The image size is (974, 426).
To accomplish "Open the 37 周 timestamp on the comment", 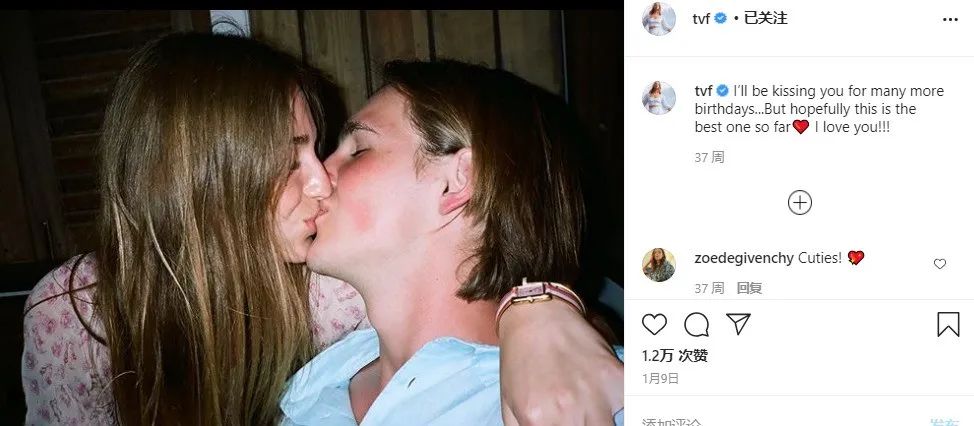I will [709, 288].
